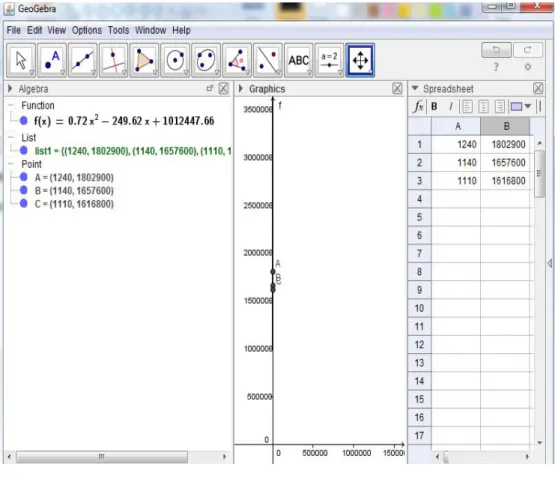Select the Reflect about Line tool

click(268, 60)
